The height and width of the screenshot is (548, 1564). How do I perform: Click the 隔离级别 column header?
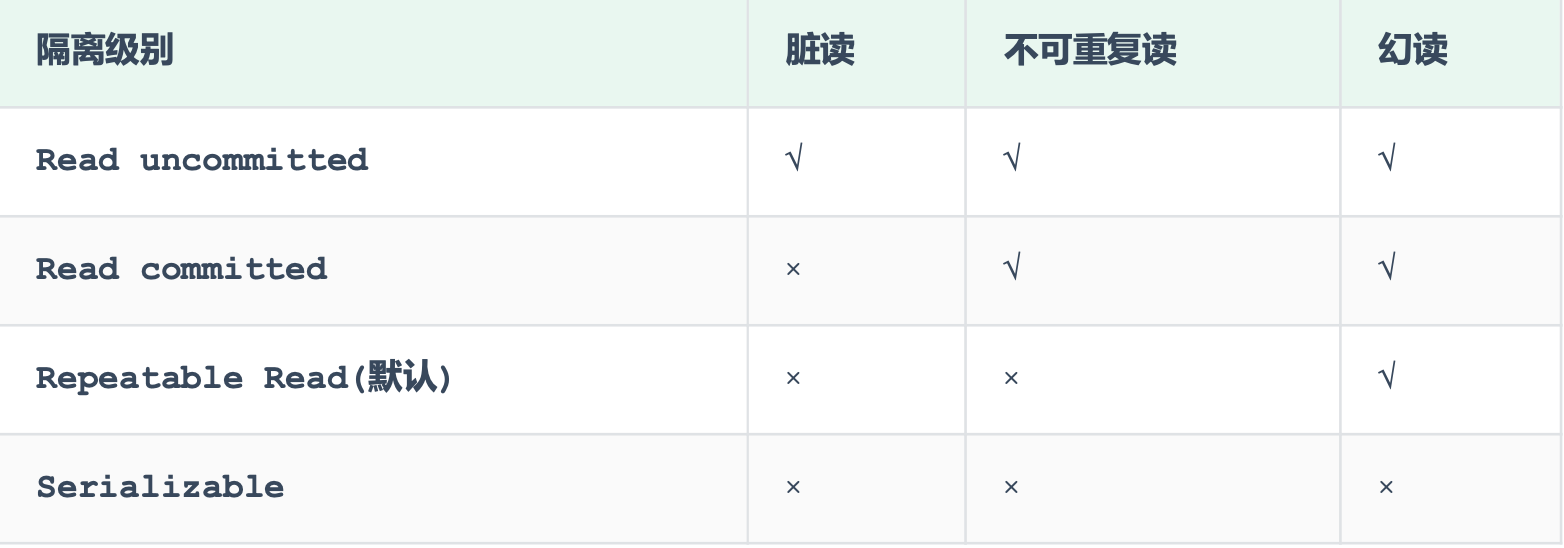(x=105, y=51)
